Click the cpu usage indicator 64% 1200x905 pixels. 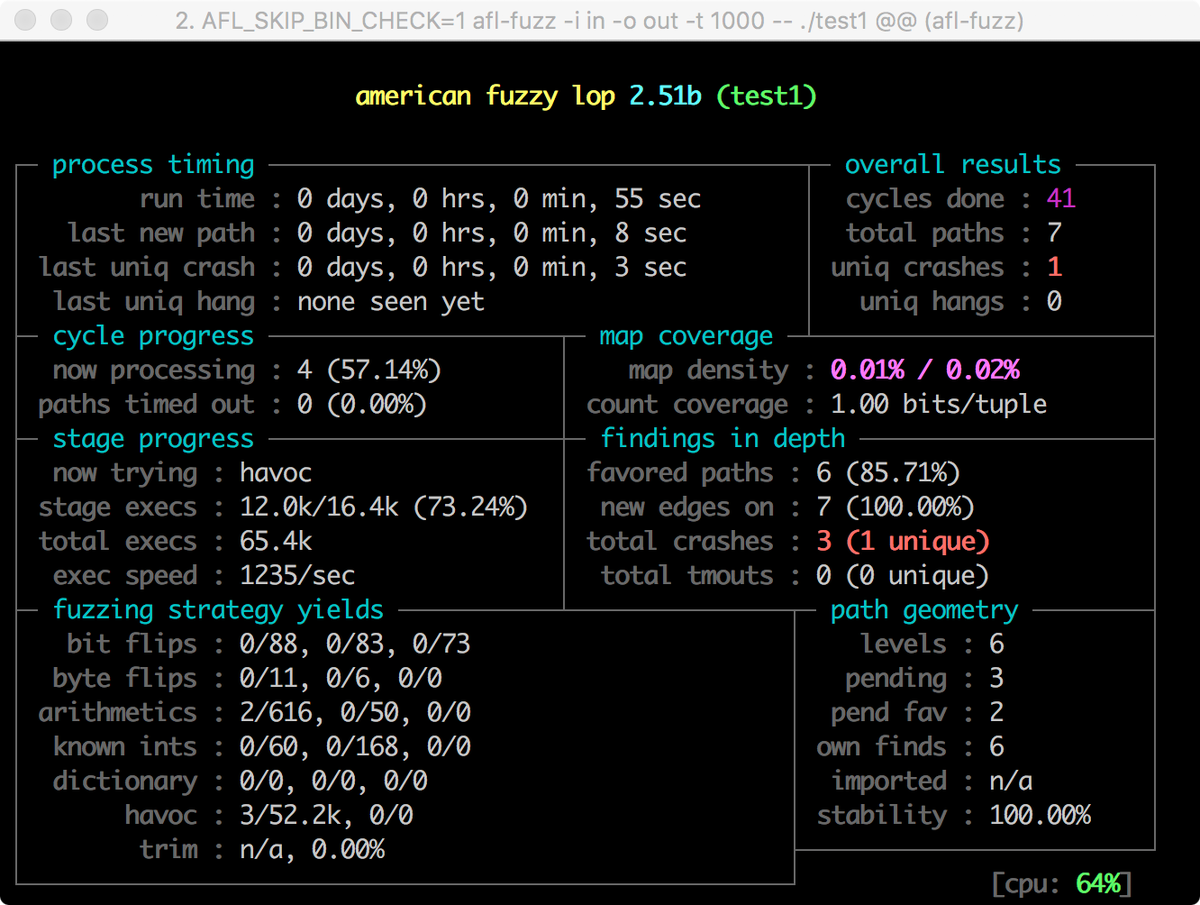1097,883
